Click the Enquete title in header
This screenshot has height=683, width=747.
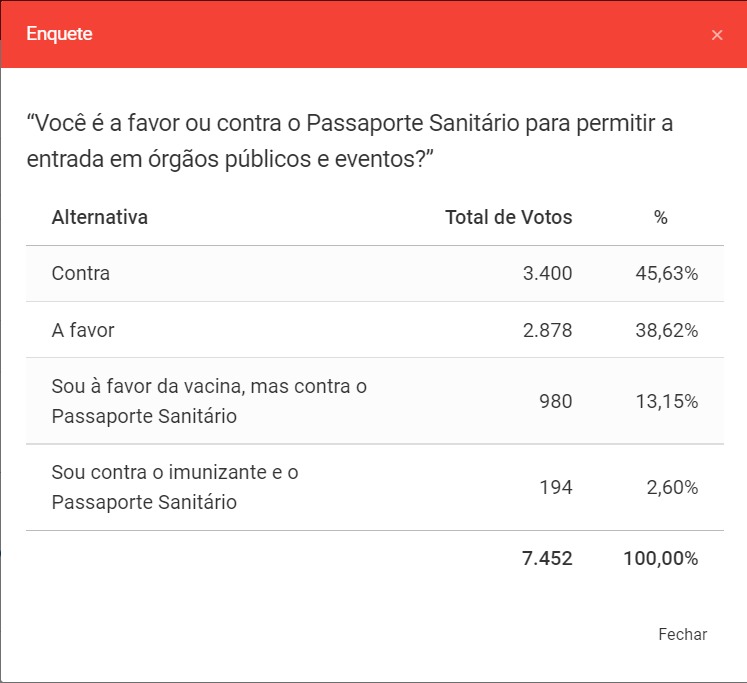click(x=59, y=34)
